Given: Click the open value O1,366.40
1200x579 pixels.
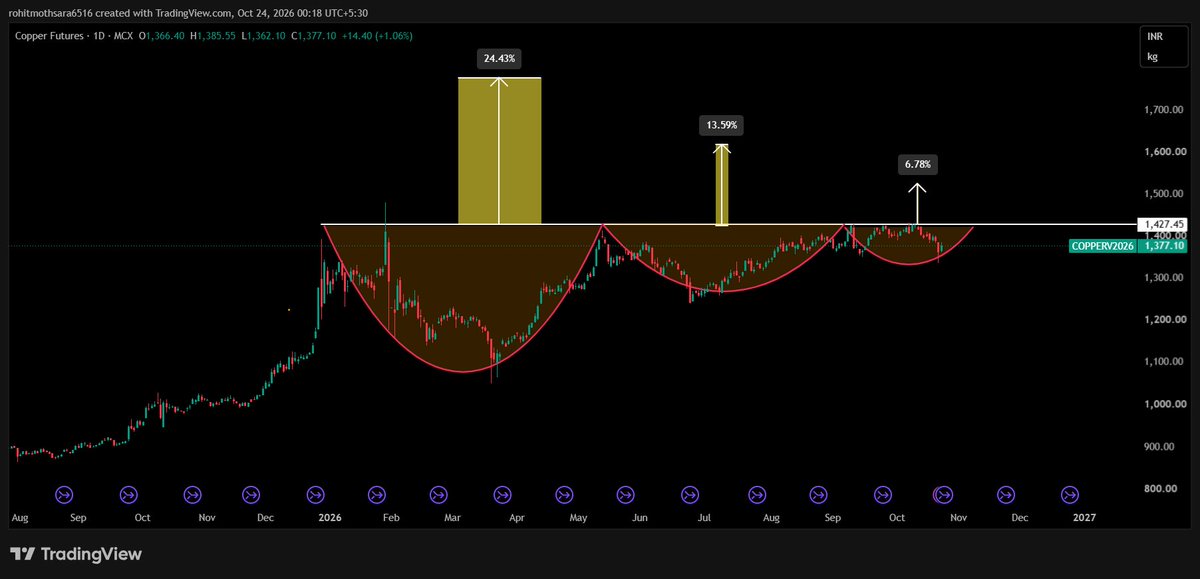Looking at the screenshot, I should click(x=164, y=36).
